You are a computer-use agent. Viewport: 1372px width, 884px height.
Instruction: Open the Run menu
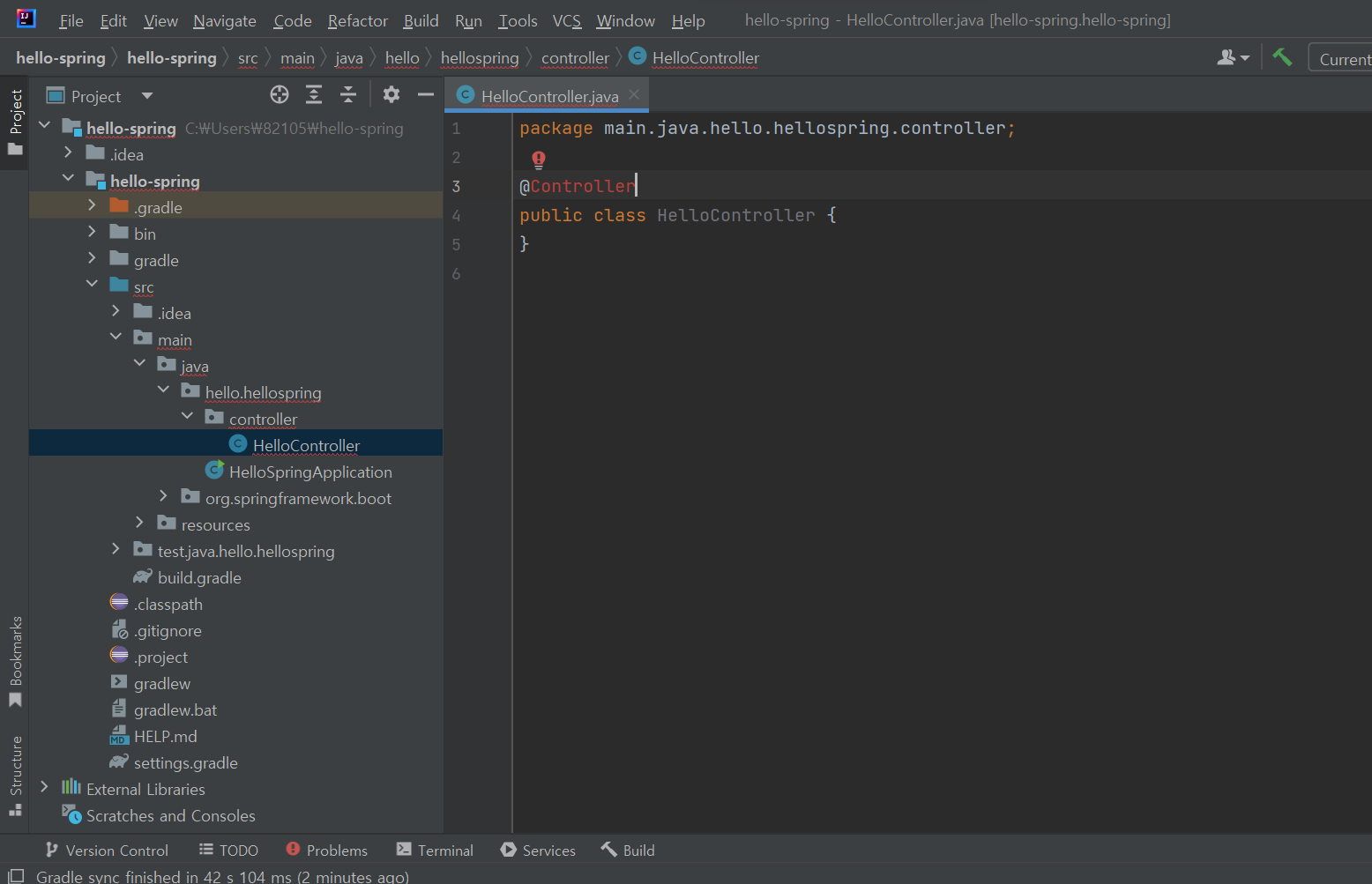(x=469, y=20)
